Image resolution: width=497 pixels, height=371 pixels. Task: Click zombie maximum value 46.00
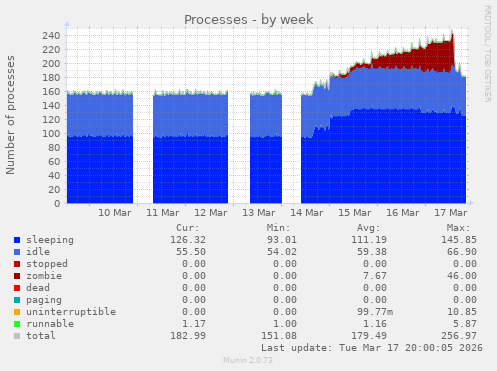462,276
